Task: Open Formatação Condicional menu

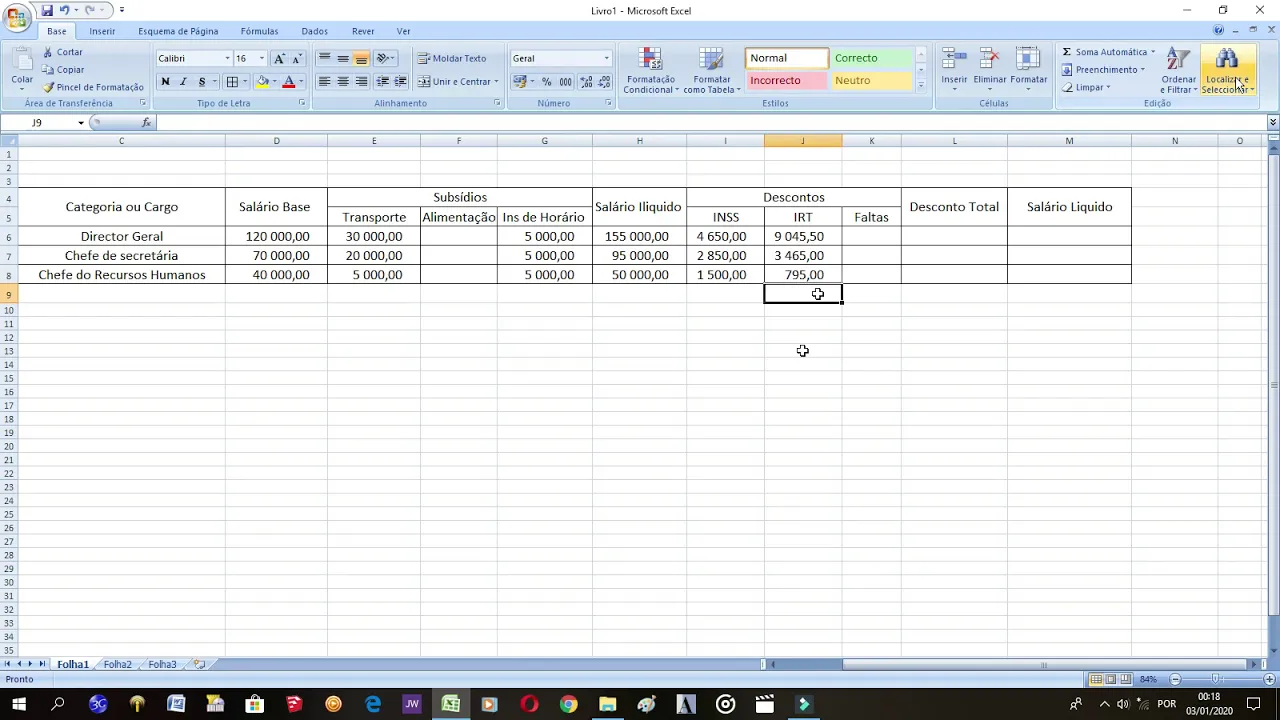Action: point(651,70)
